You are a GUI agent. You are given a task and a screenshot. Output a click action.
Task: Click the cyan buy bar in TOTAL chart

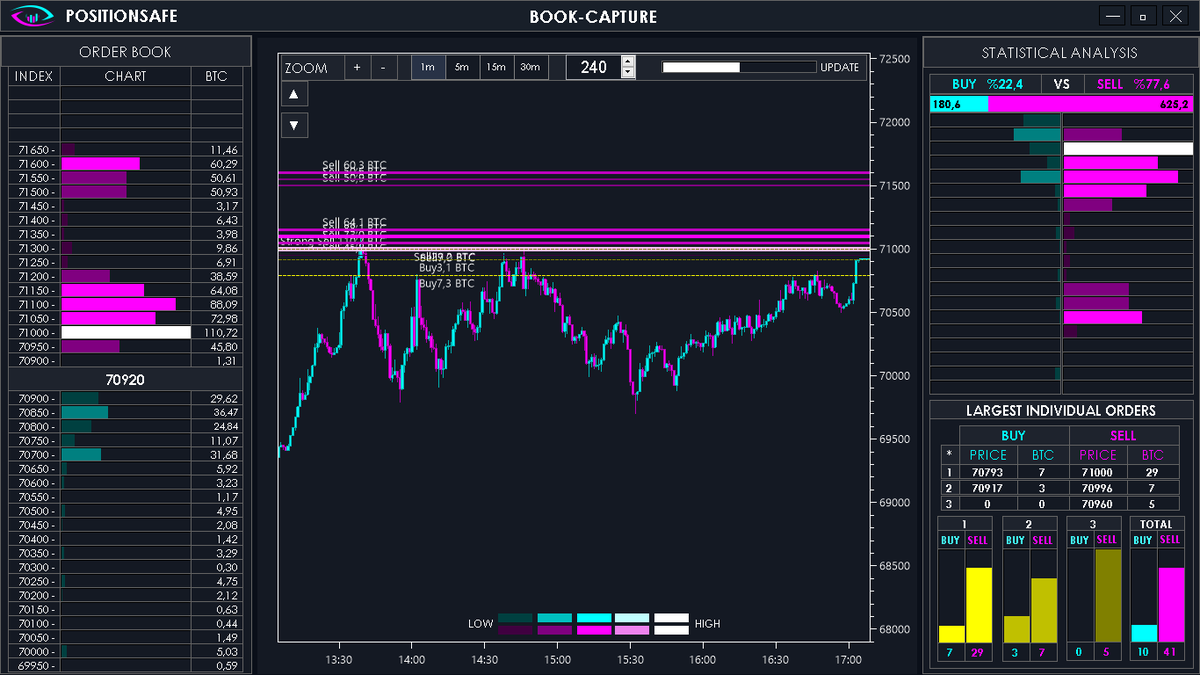click(x=1144, y=633)
